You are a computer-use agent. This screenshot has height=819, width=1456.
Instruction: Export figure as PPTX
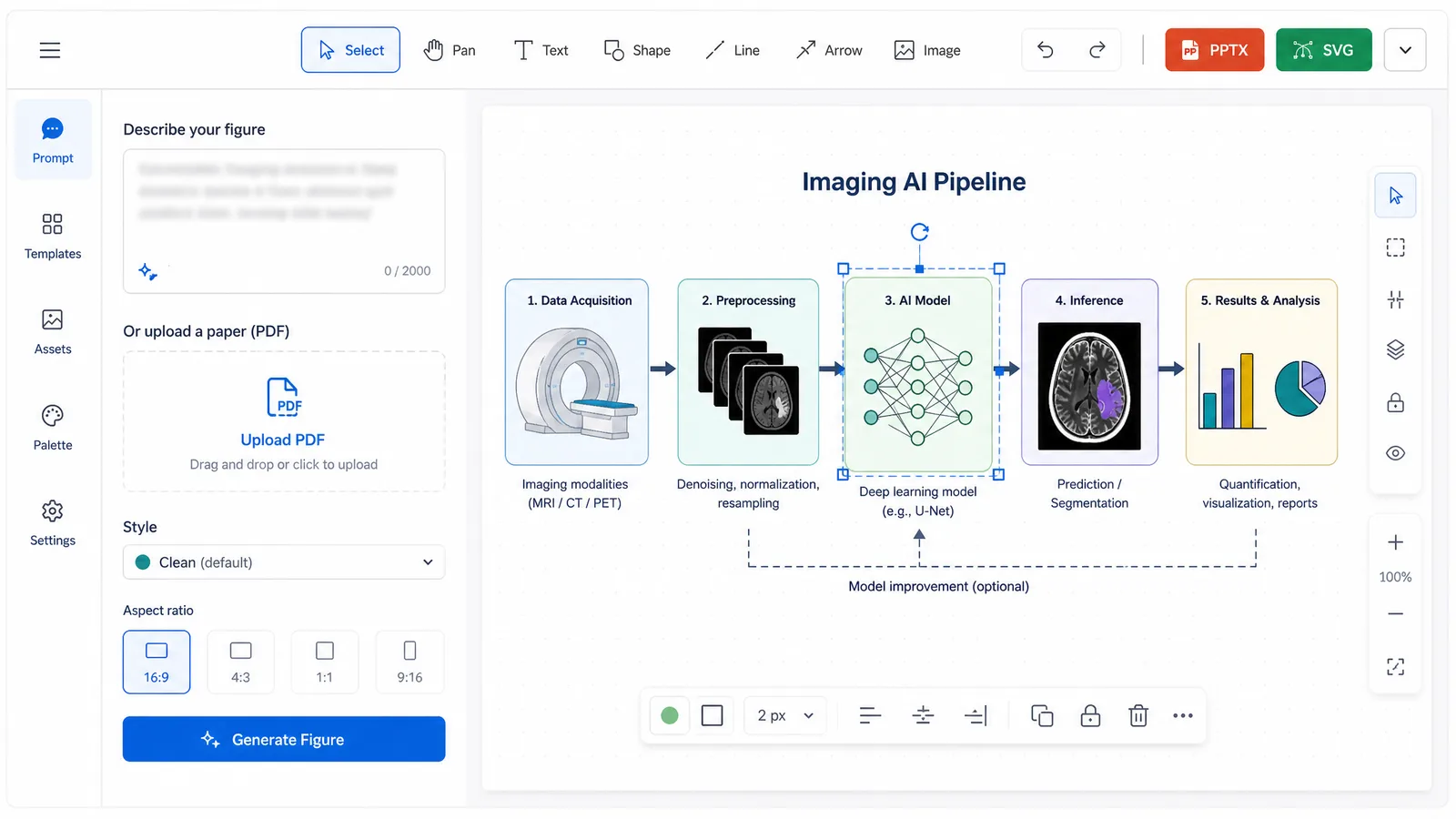point(1214,50)
